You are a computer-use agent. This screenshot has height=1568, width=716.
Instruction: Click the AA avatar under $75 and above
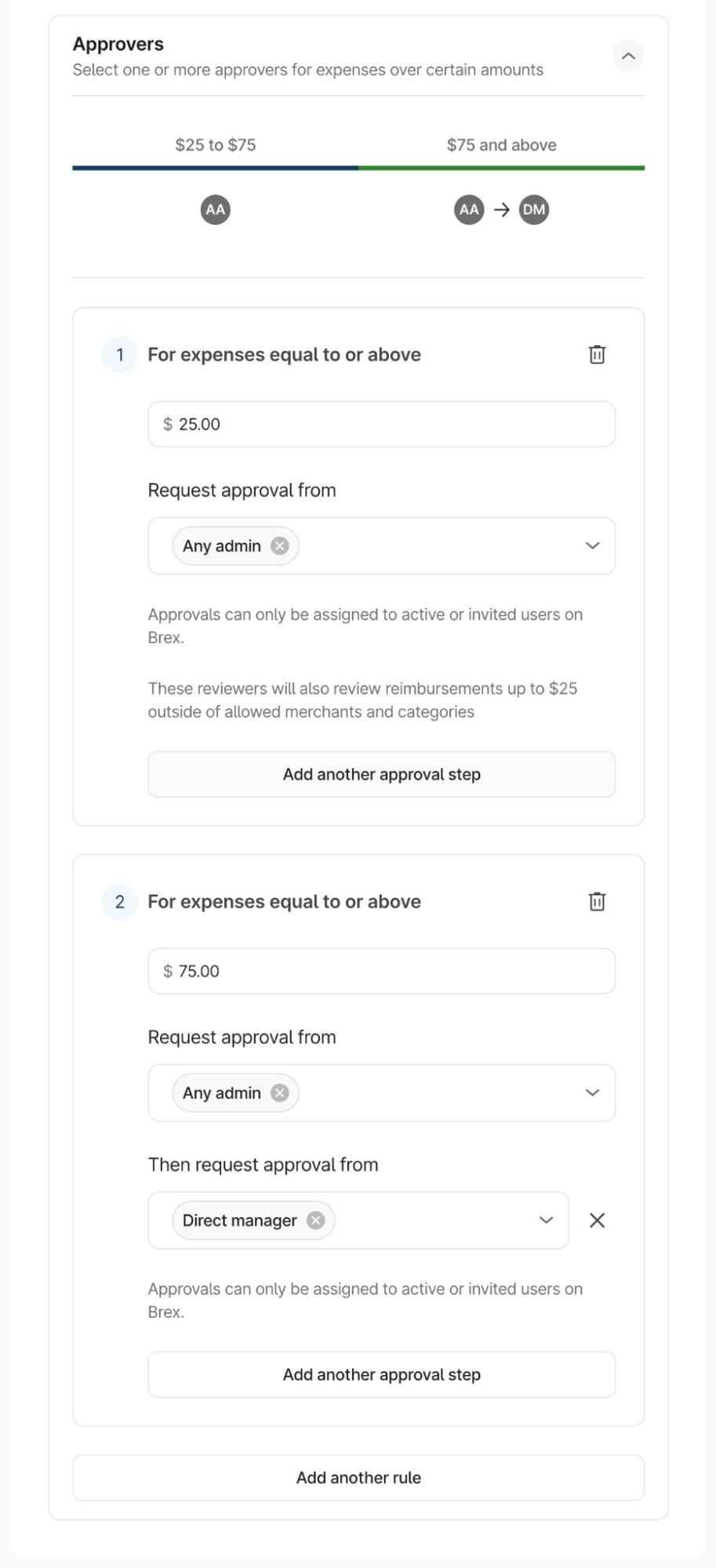tap(469, 209)
